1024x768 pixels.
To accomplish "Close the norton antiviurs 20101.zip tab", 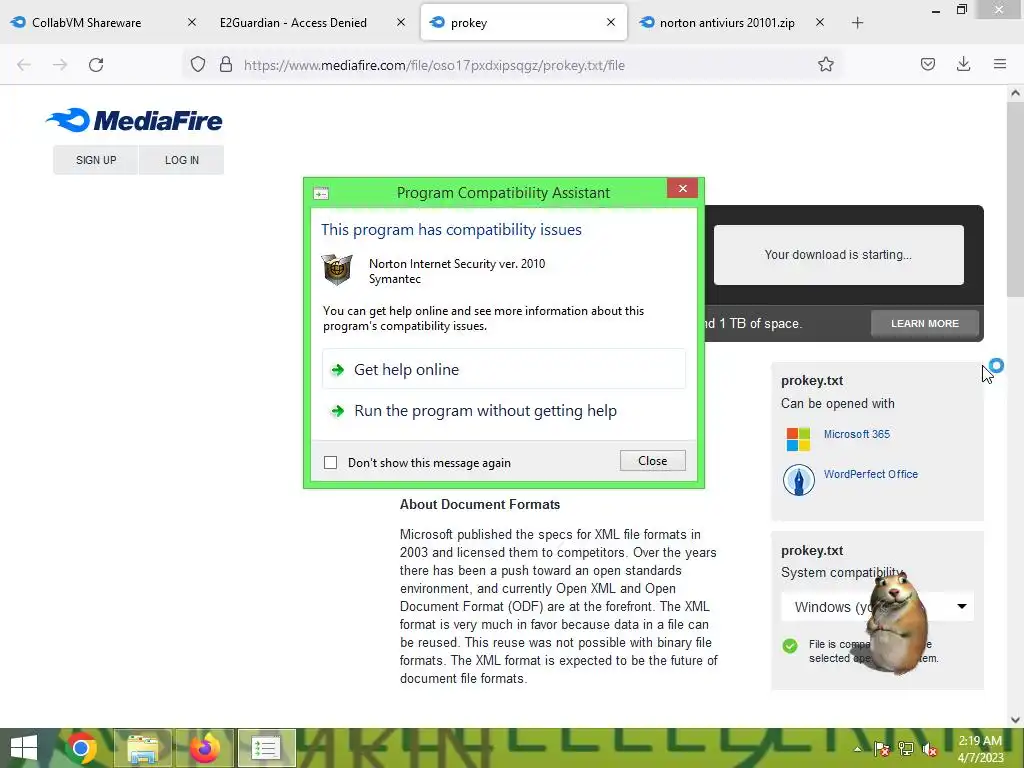I will pyautogui.click(x=820, y=22).
